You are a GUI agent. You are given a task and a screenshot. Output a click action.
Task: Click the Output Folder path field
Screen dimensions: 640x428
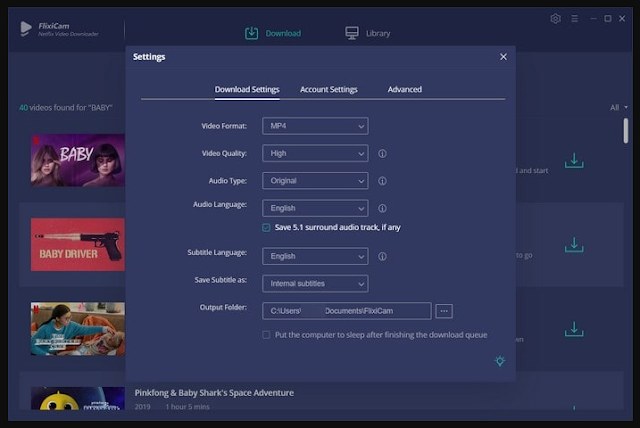pyautogui.click(x=347, y=311)
